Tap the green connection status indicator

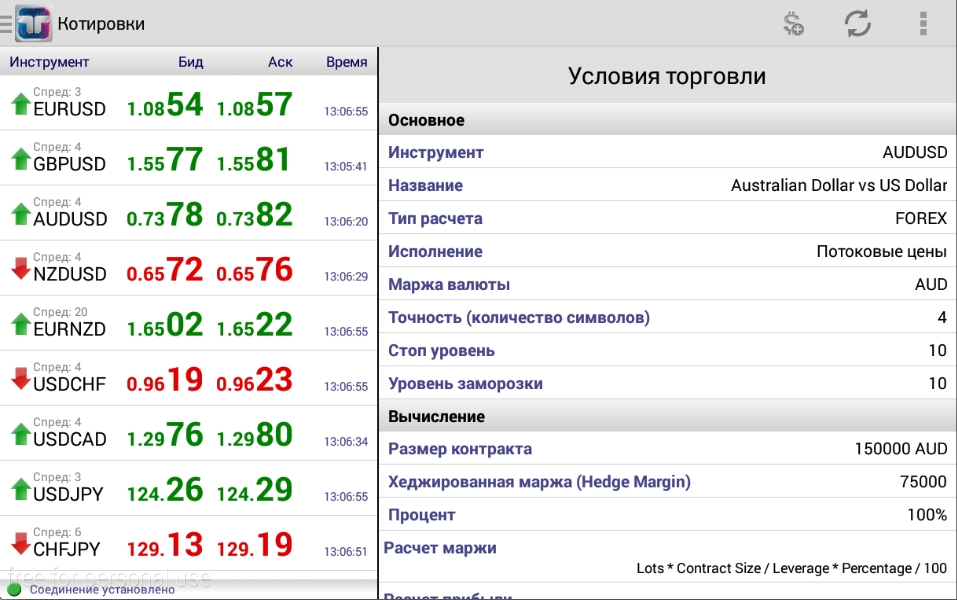[x=15, y=590]
